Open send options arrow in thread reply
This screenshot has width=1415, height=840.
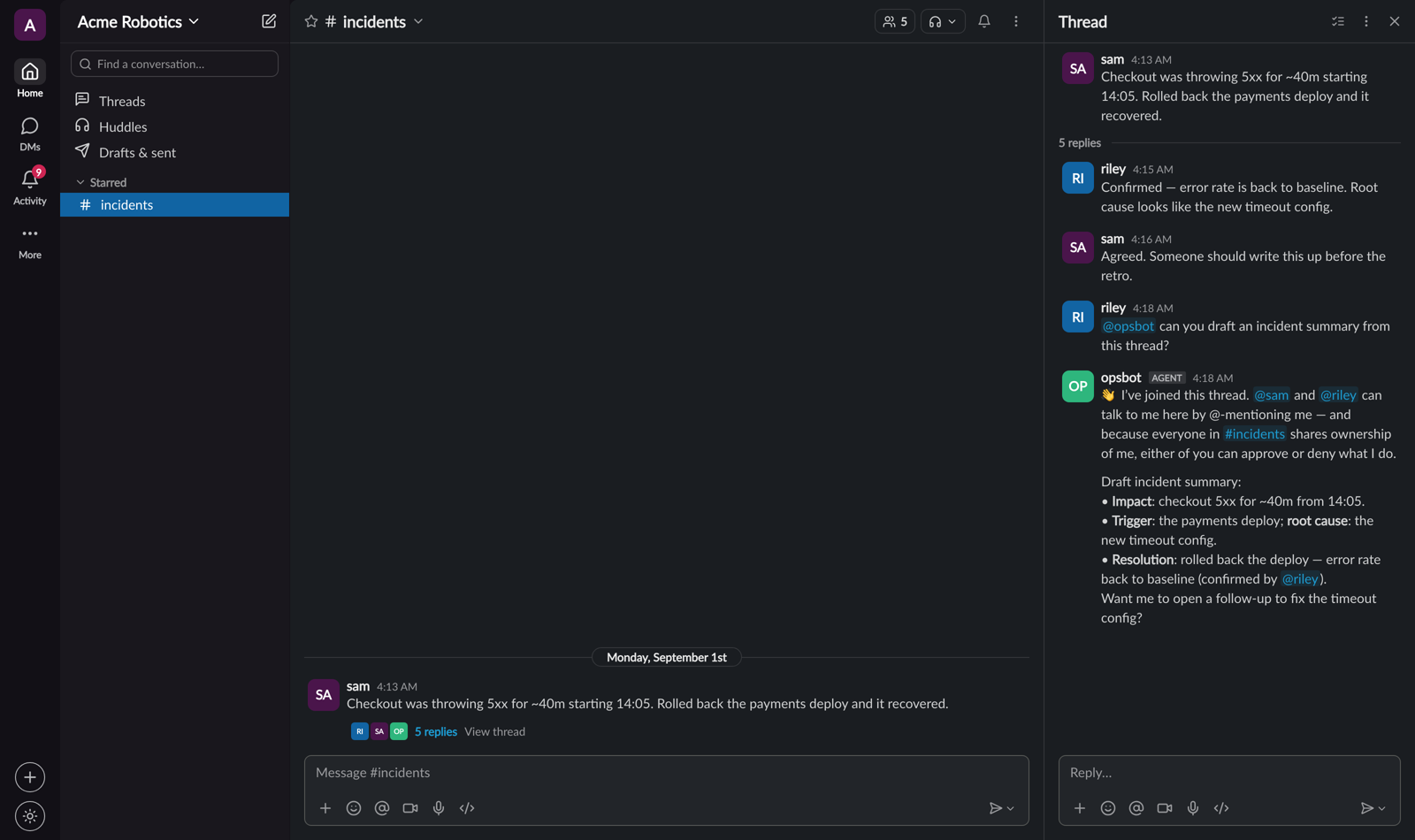(1382, 808)
